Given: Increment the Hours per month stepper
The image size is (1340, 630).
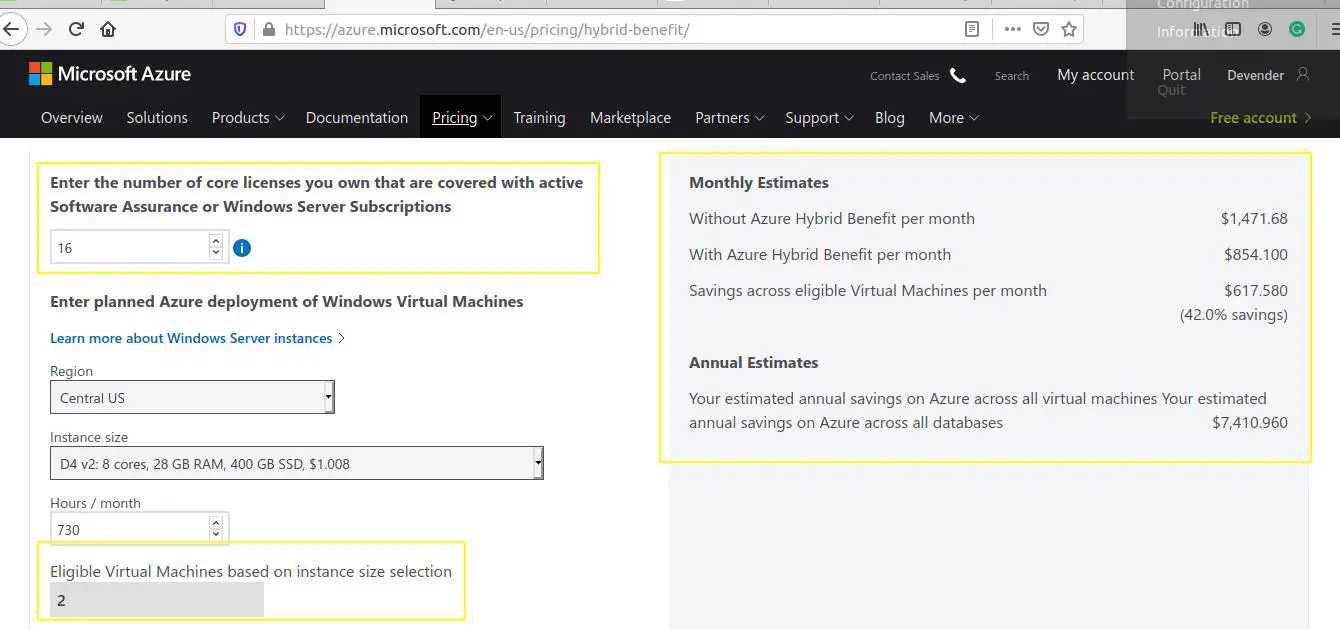Looking at the screenshot, I should (x=215, y=522).
